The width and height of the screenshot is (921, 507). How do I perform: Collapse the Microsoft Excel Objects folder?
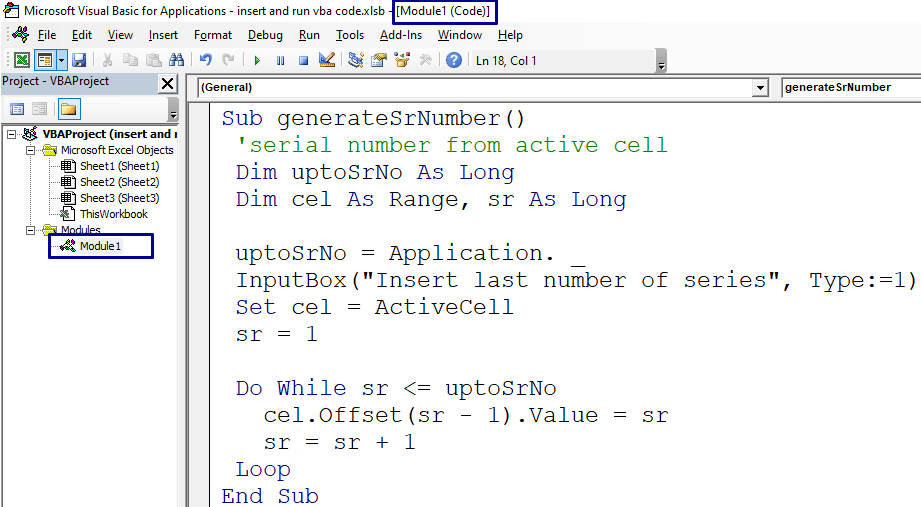point(30,150)
